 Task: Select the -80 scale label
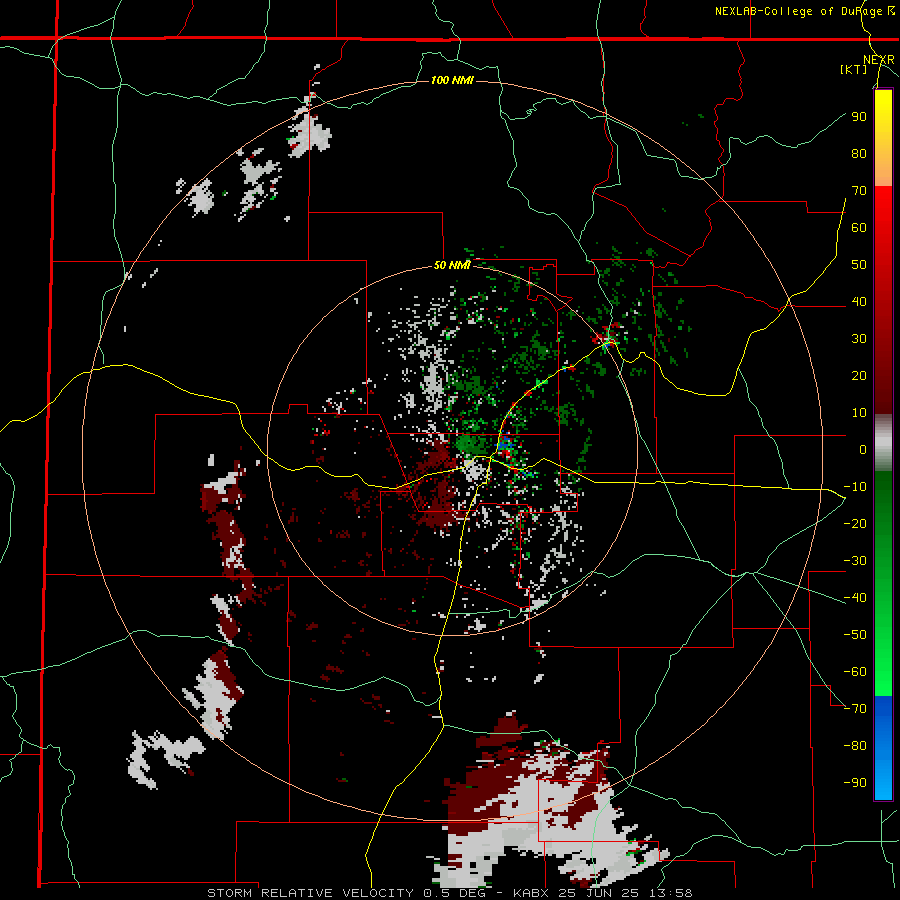[855, 746]
